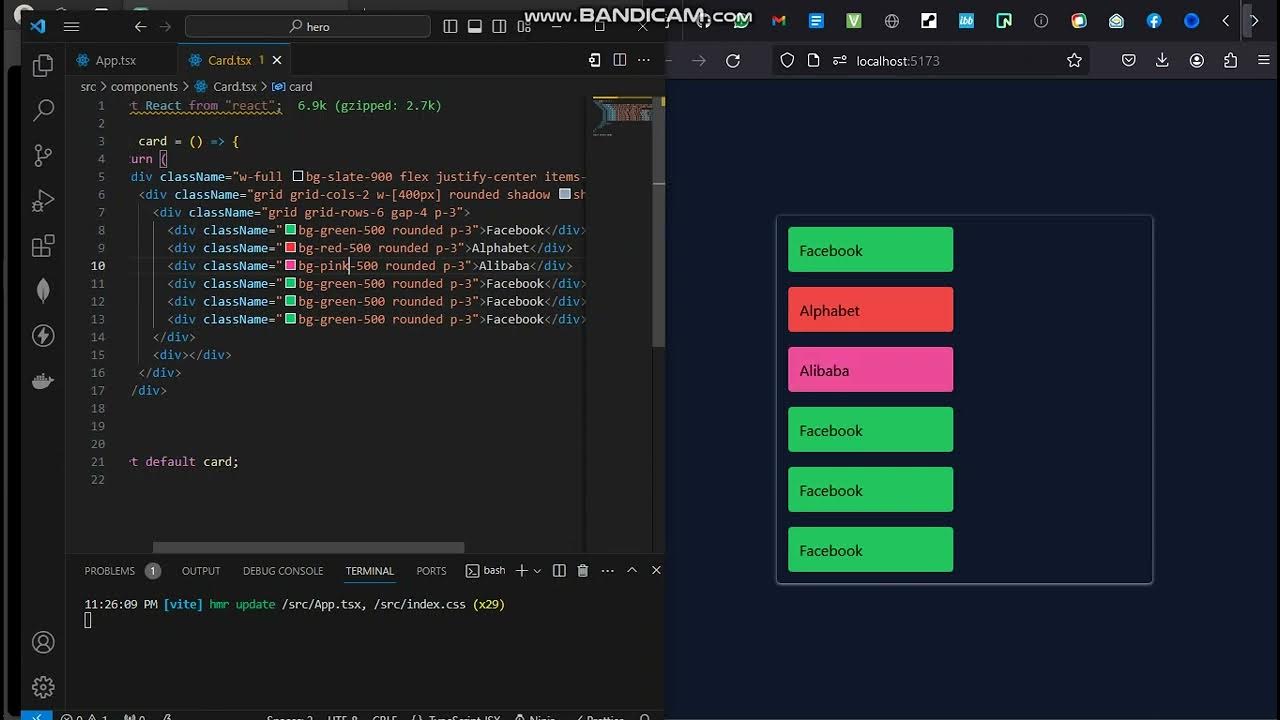Viewport: 1280px width, 720px height.
Task: Open the browser extensions puzzle icon
Action: [x=1230, y=61]
